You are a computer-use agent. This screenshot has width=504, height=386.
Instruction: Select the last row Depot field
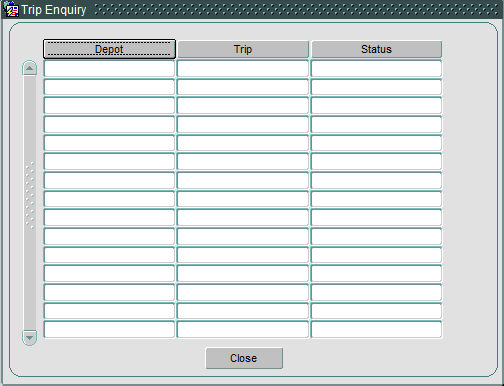(x=109, y=330)
